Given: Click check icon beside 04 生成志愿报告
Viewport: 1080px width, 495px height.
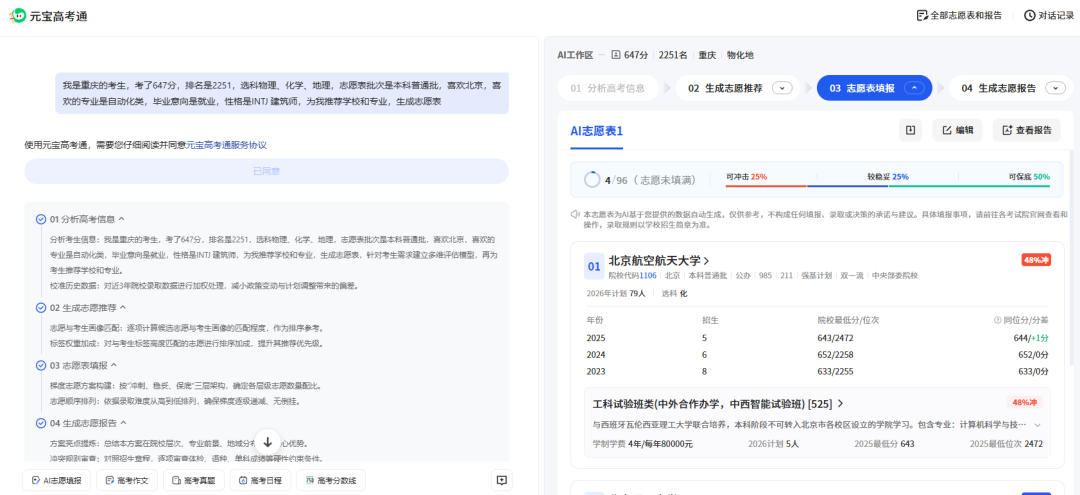Looking at the screenshot, I should (x=41, y=423).
